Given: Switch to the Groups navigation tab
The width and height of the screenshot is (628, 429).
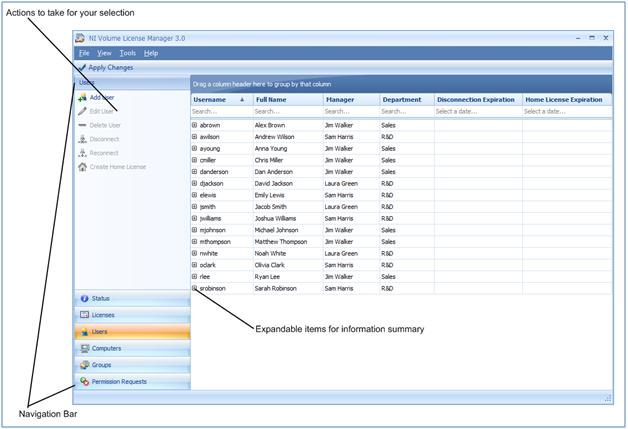Looking at the screenshot, I should click(x=132, y=365).
